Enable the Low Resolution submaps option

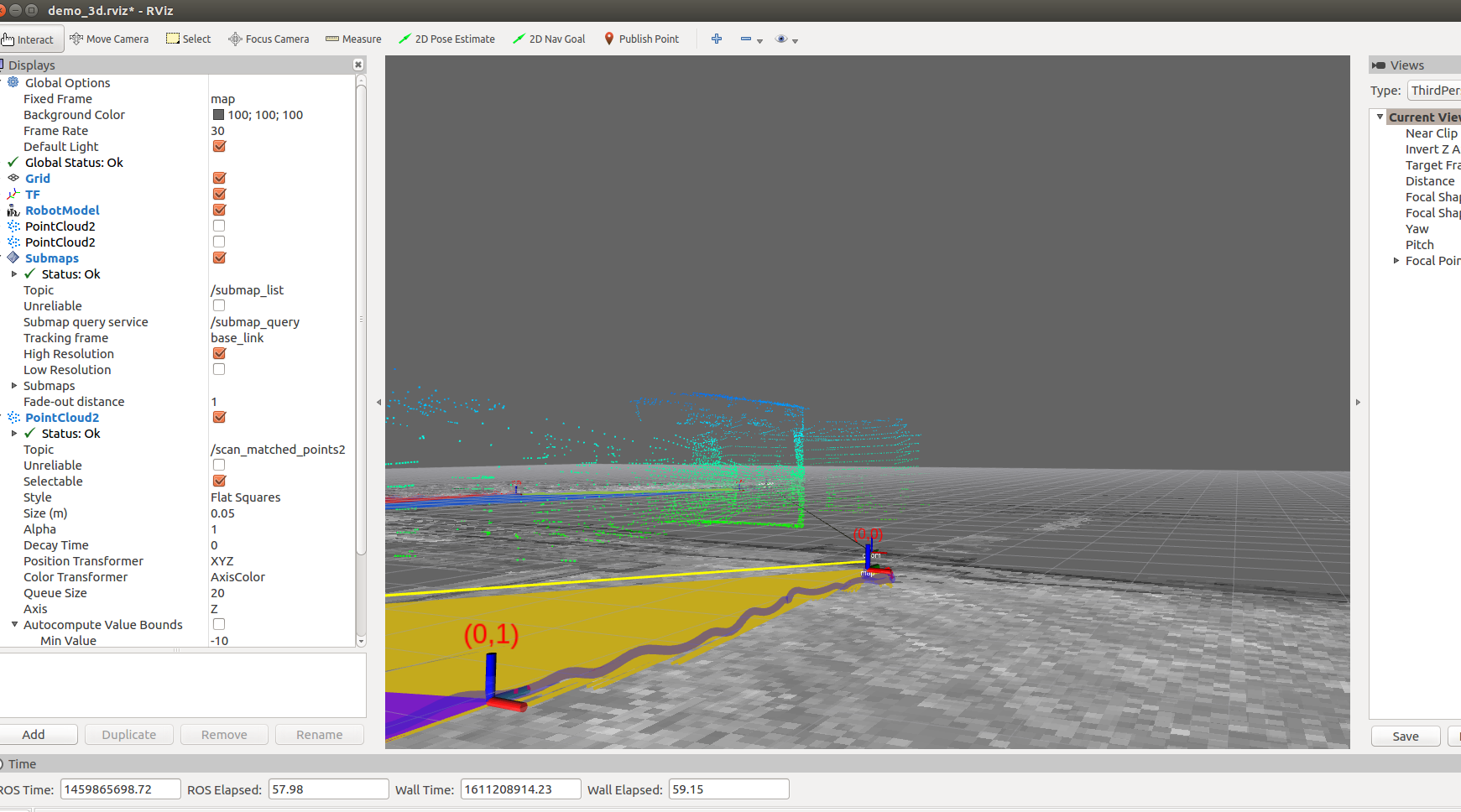pos(218,369)
